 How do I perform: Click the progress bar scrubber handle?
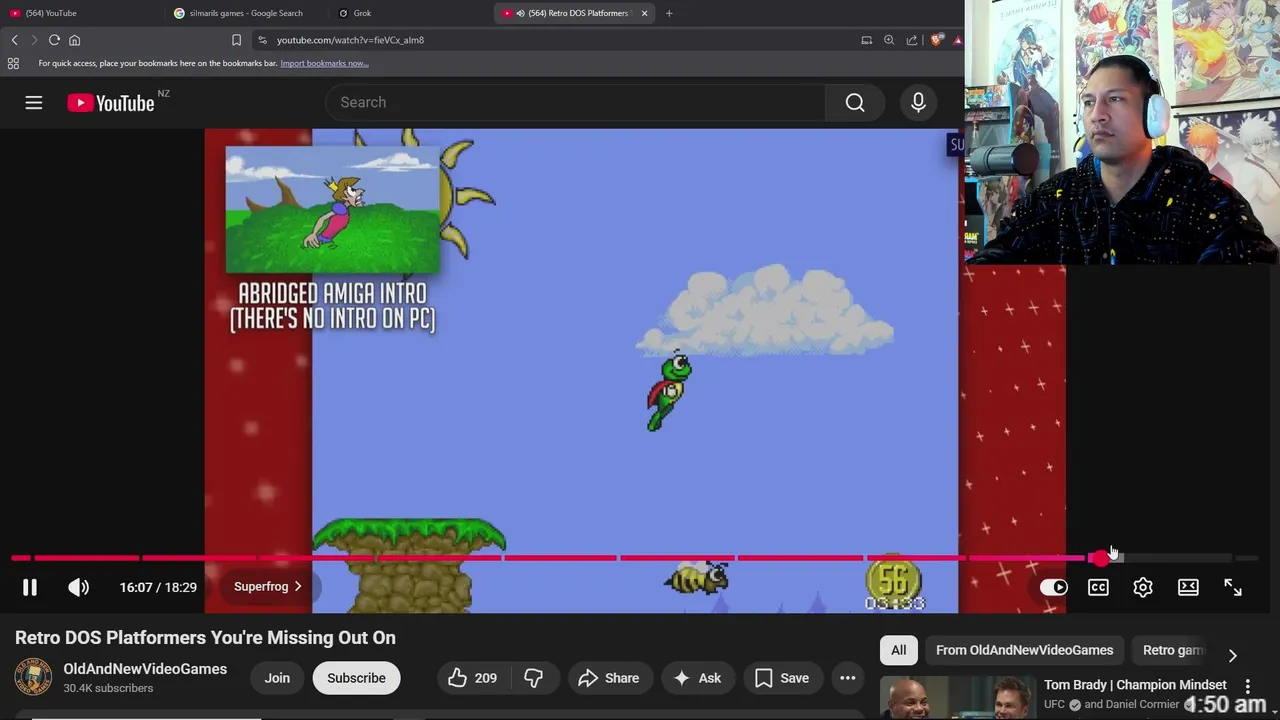(x=1100, y=557)
